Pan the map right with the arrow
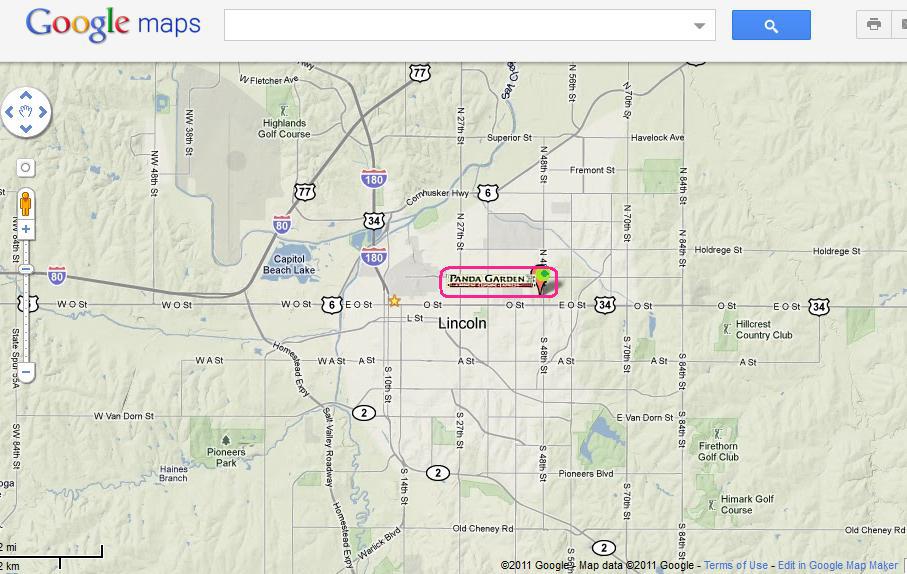Image resolution: width=907 pixels, height=574 pixels. point(43,112)
